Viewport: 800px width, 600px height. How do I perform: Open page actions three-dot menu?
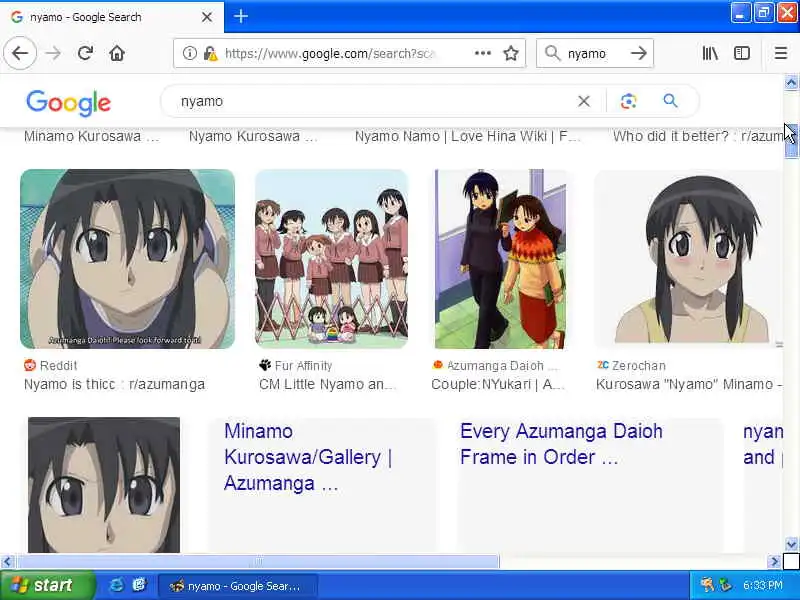click(x=483, y=53)
